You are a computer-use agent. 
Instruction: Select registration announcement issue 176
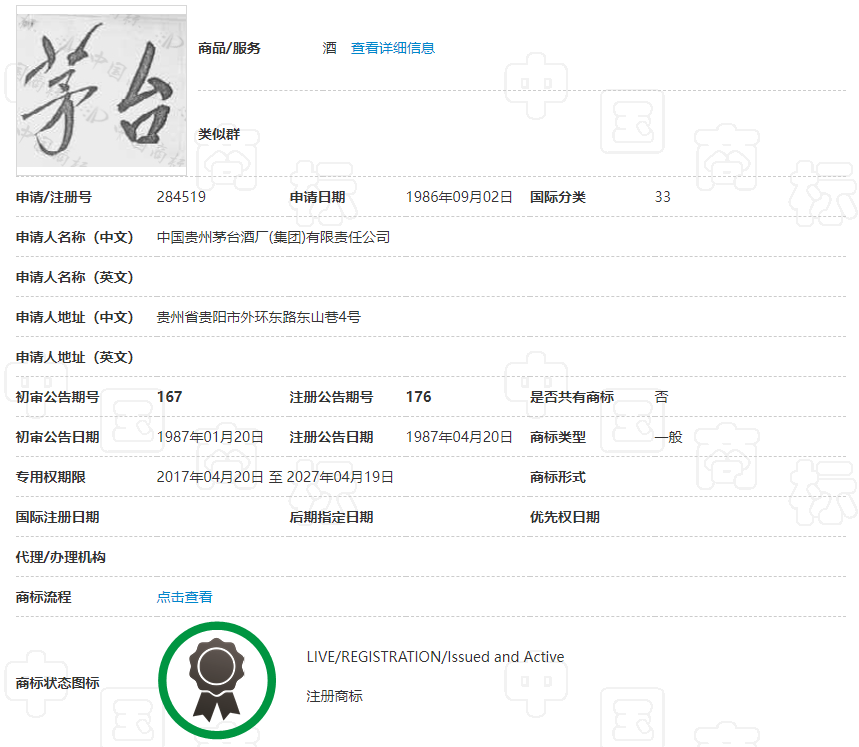coord(419,397)
